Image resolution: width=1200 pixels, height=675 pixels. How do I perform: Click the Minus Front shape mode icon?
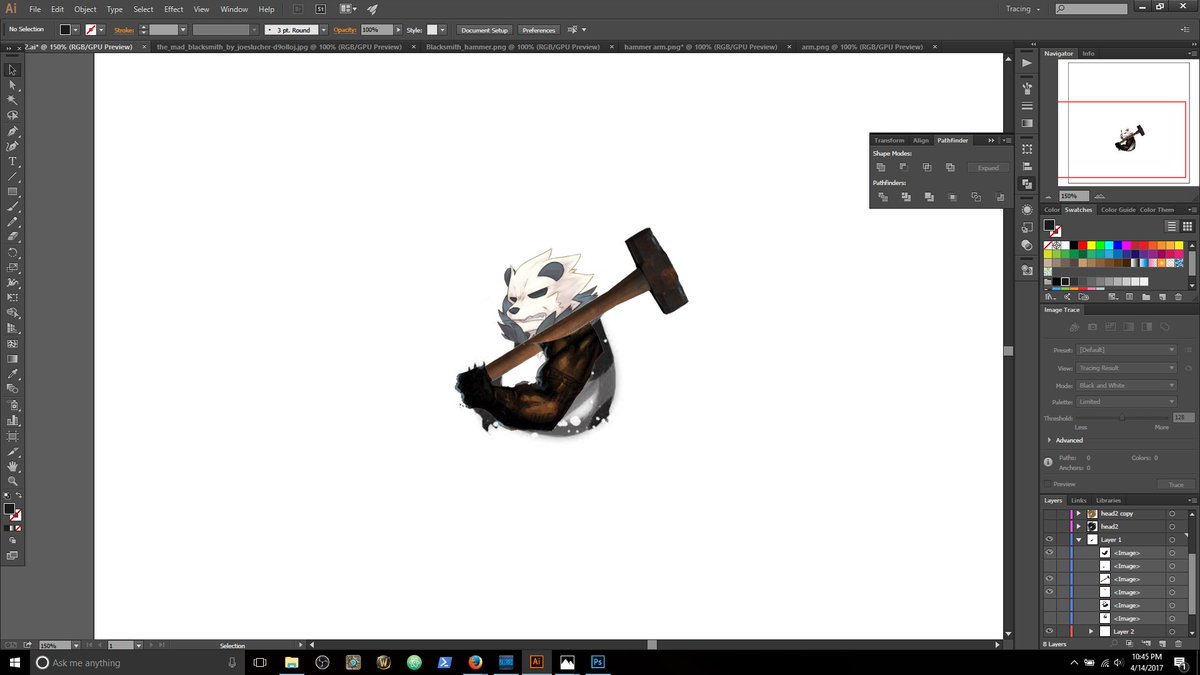point(903,167)
